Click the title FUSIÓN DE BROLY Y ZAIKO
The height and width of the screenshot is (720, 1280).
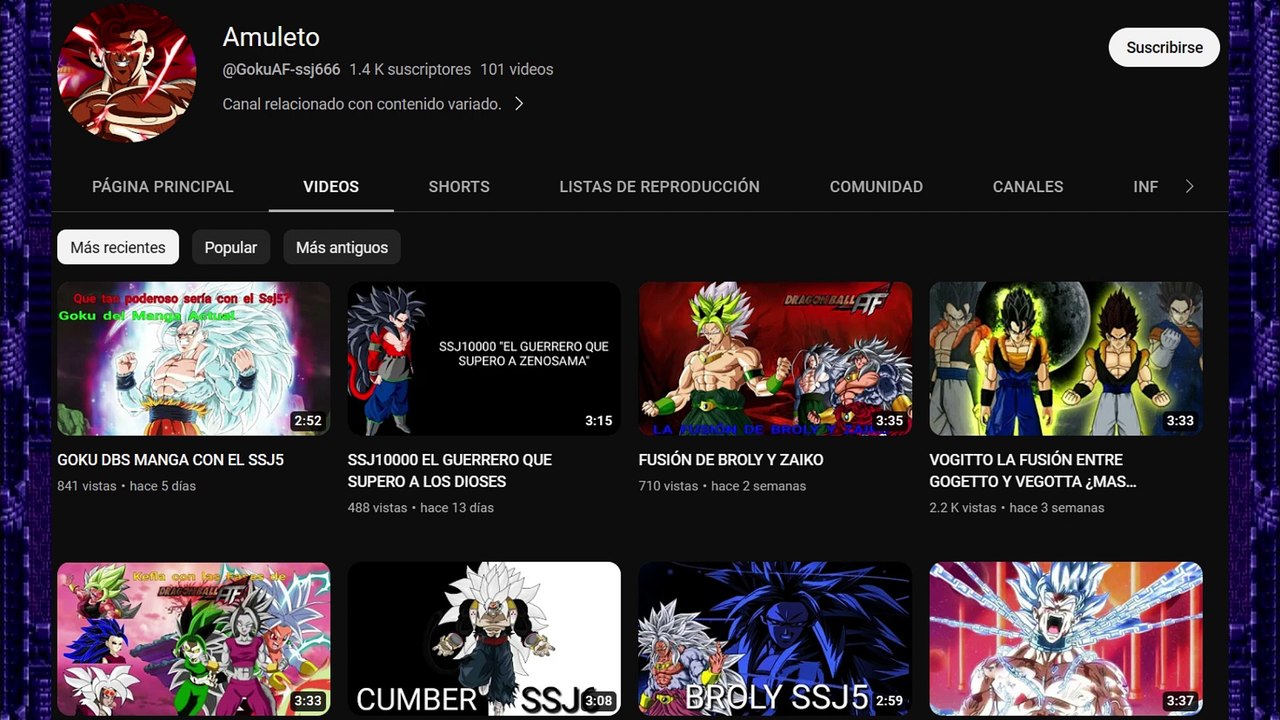point(731,460)
